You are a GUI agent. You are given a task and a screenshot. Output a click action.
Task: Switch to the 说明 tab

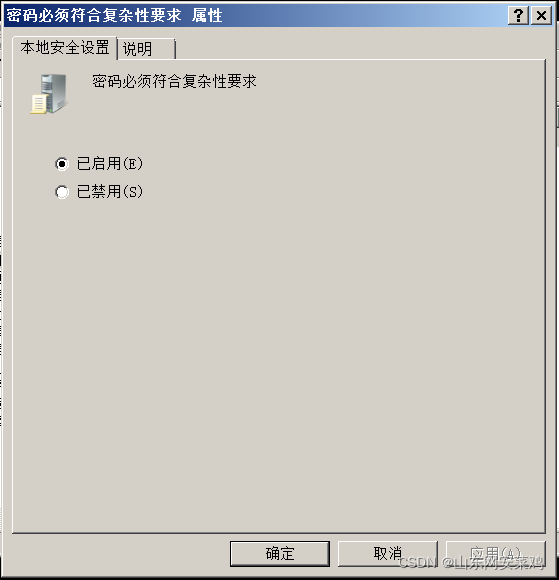click(x=147, y=48)
